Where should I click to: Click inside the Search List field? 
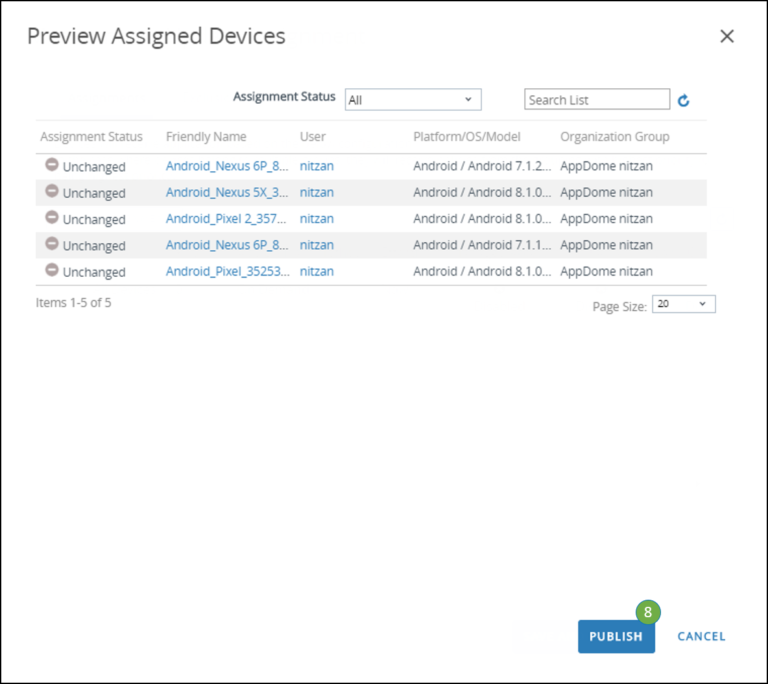click(x=596, y=100)
